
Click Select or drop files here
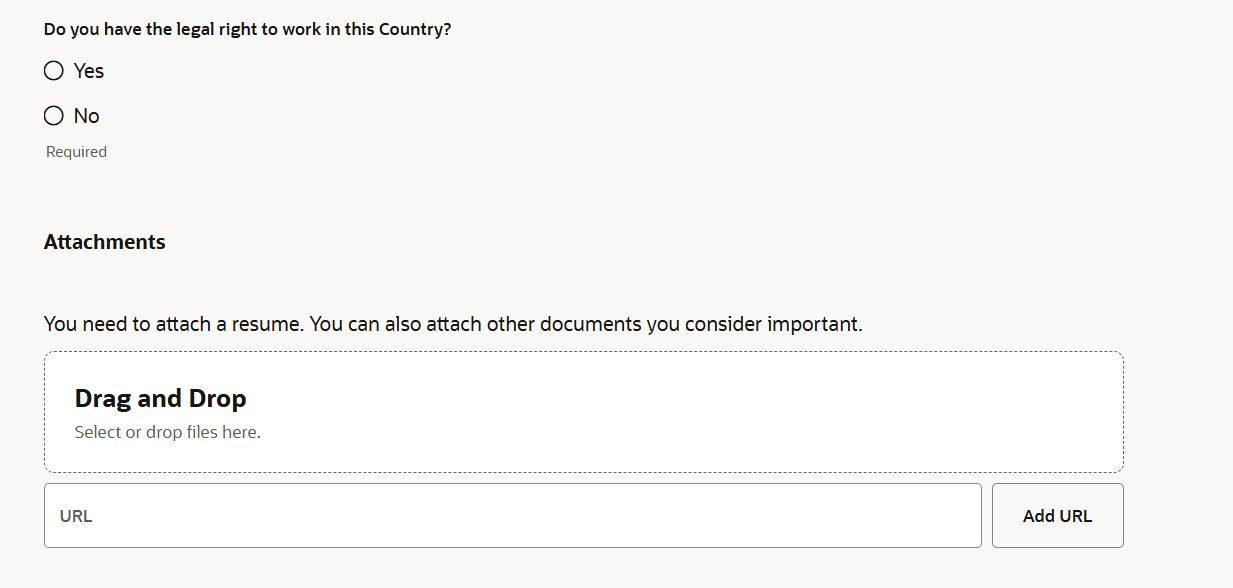point(166,431)
